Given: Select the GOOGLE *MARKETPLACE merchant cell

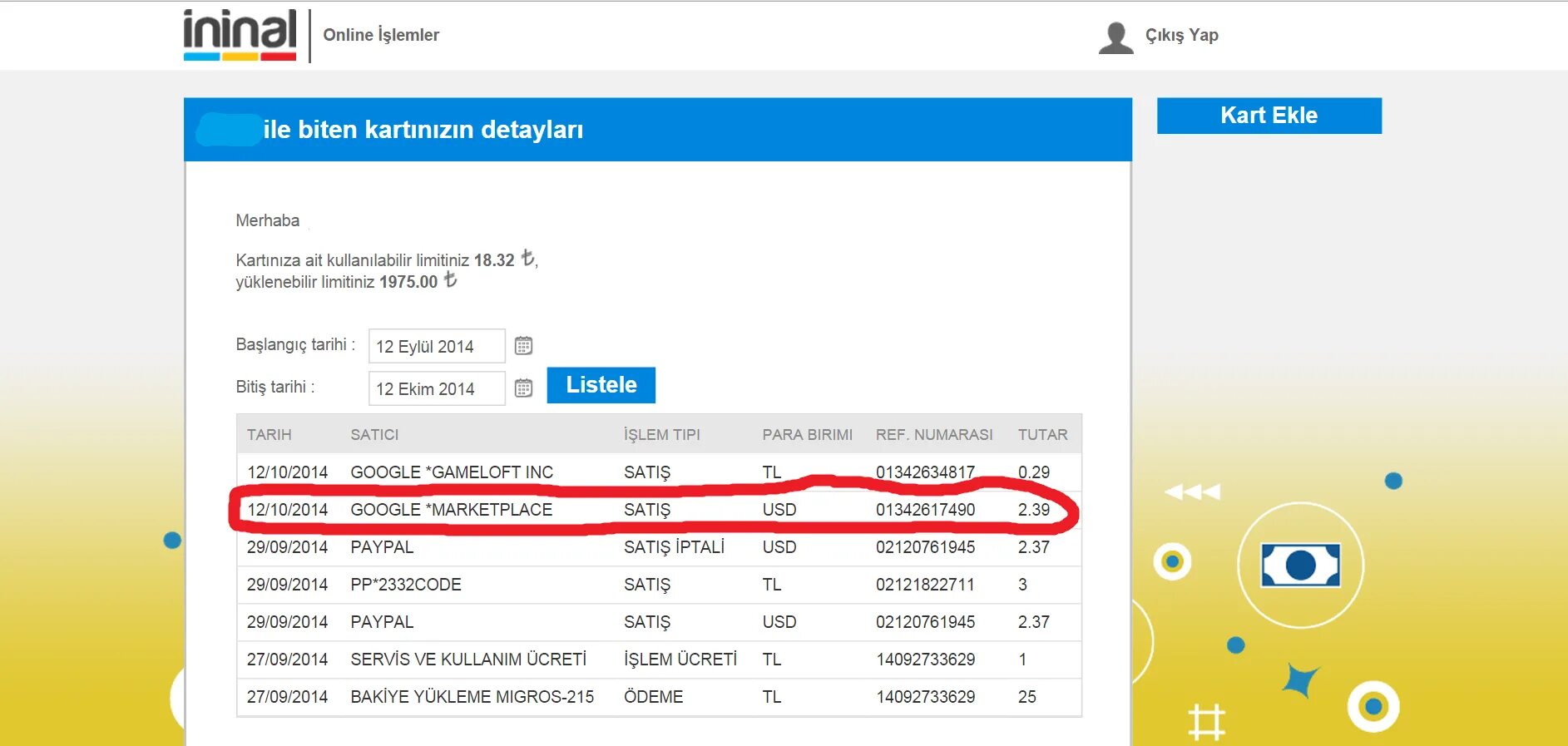Looking at the screenshot, I should tap(451, 510).
